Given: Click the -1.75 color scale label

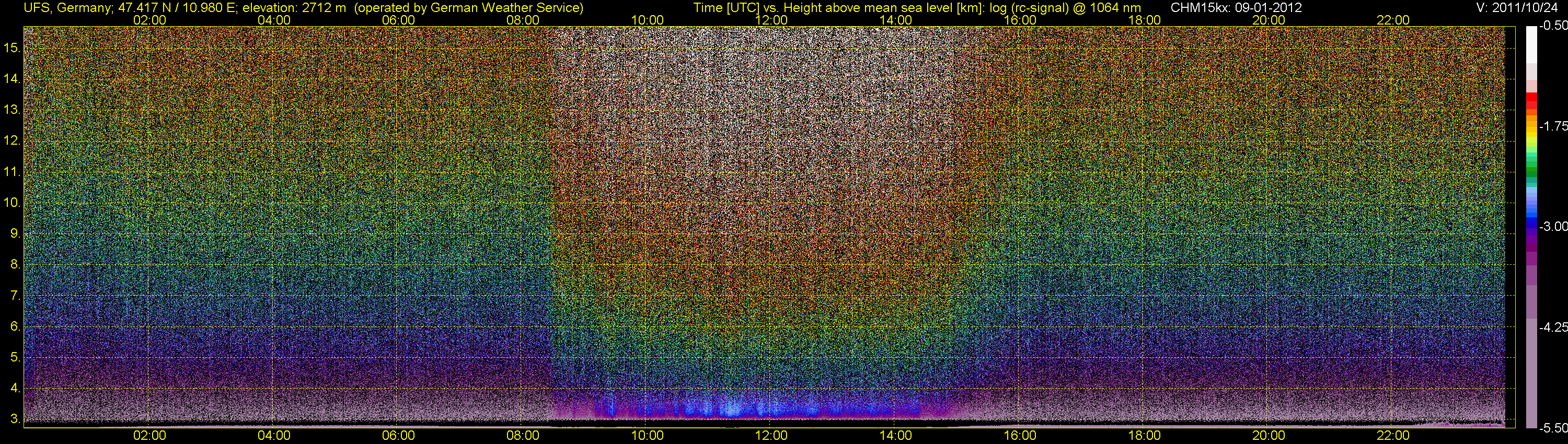Looking at the screenshot, I should [1553, 126].
